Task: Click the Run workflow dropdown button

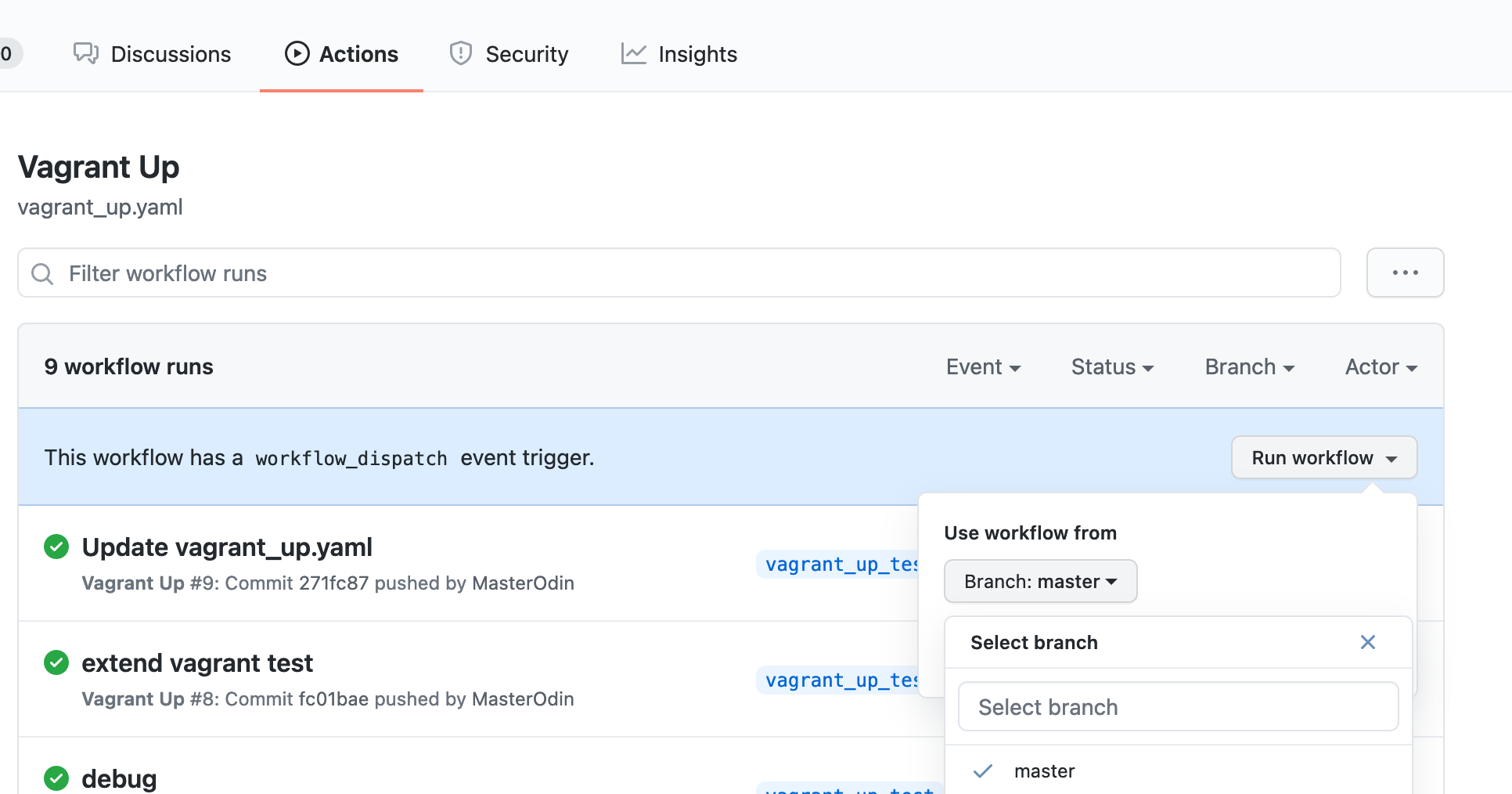Action: click(x=1324, y=457)
